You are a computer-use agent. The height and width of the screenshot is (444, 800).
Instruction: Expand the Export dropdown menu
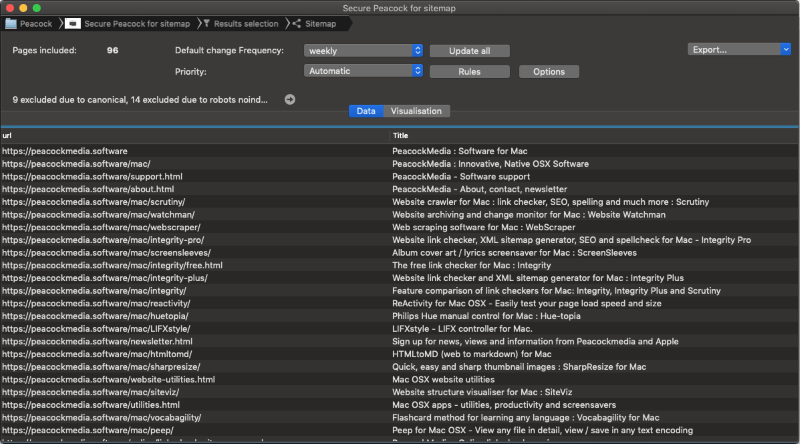click(x=739, y=49)
